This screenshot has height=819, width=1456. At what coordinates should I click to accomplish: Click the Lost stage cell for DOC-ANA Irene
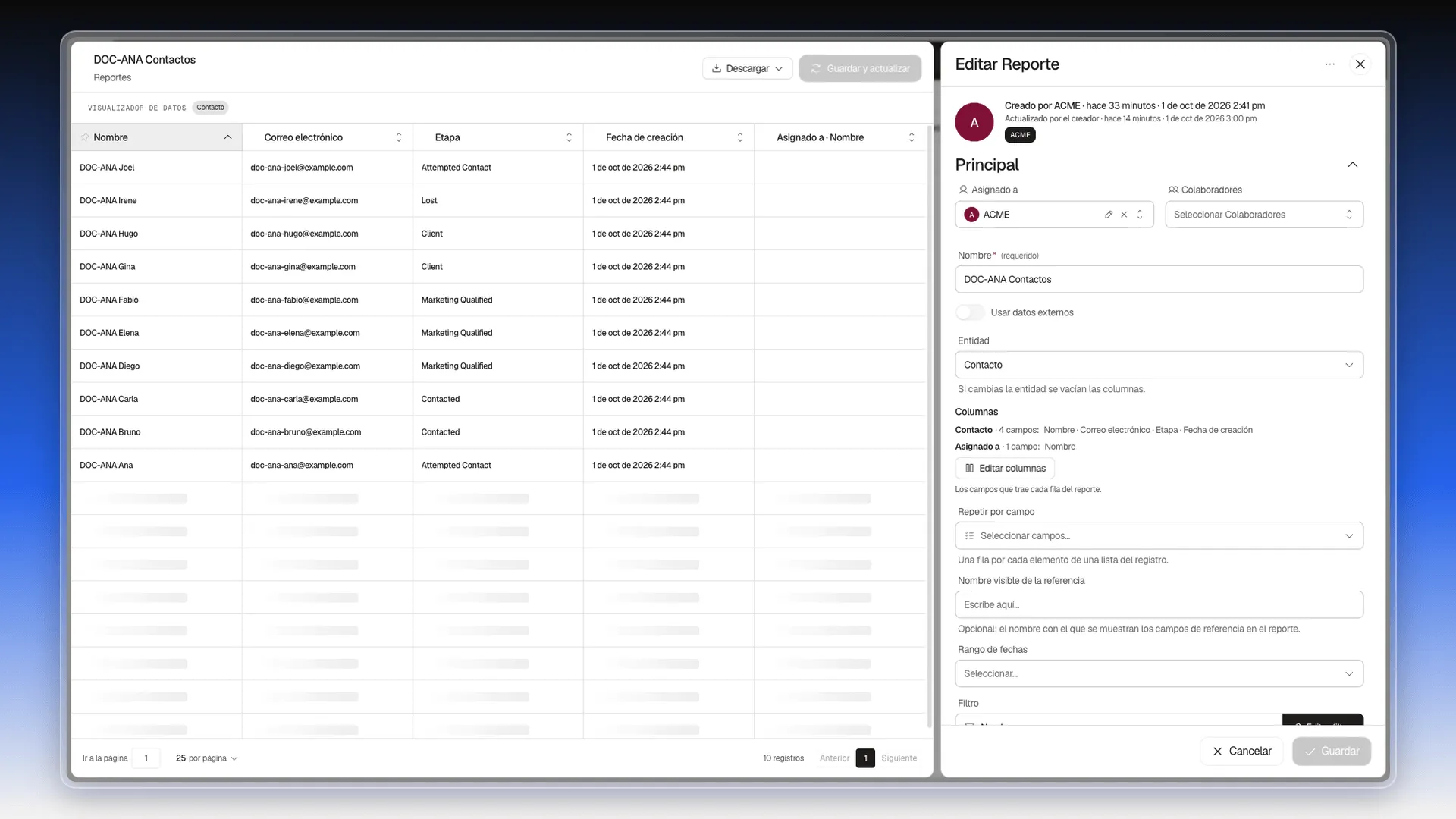(x=497, y=201)
